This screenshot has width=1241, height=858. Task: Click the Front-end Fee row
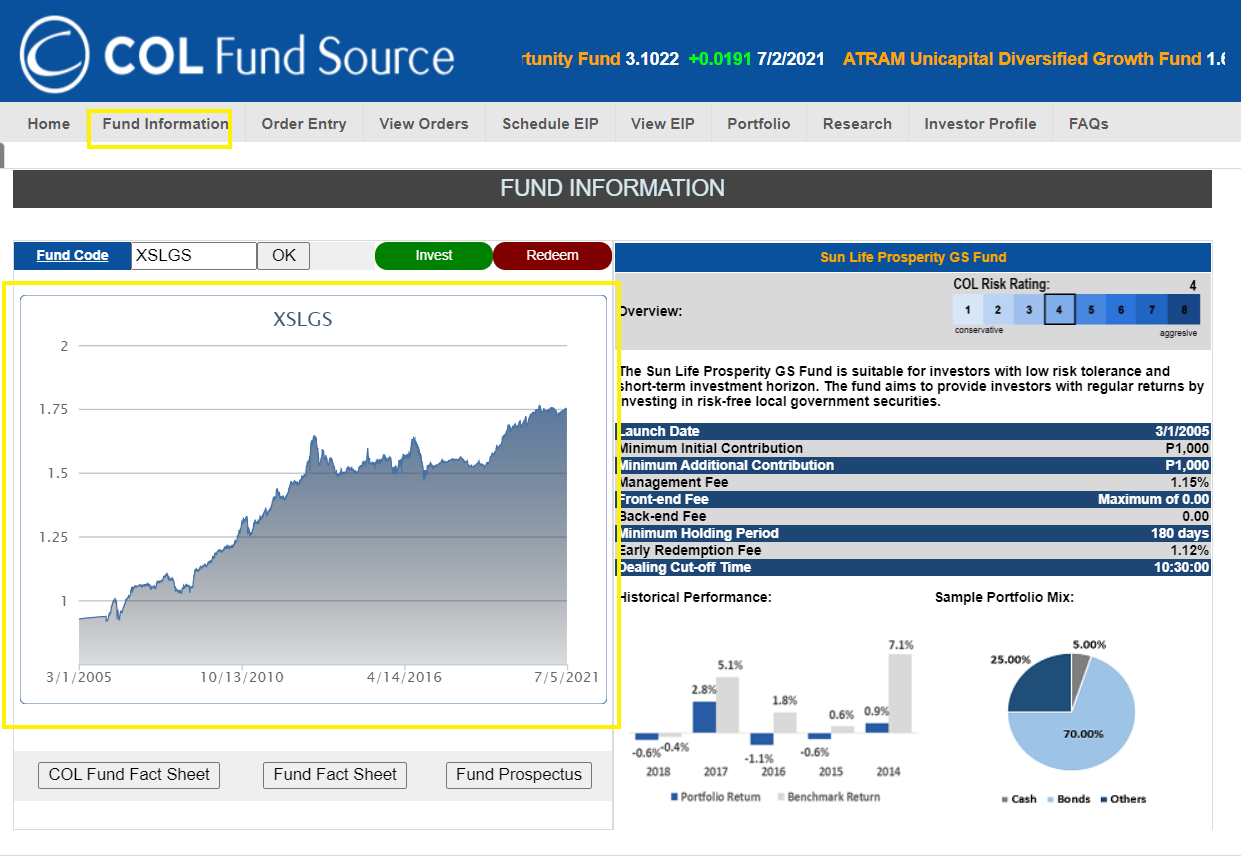pos(913,499)
